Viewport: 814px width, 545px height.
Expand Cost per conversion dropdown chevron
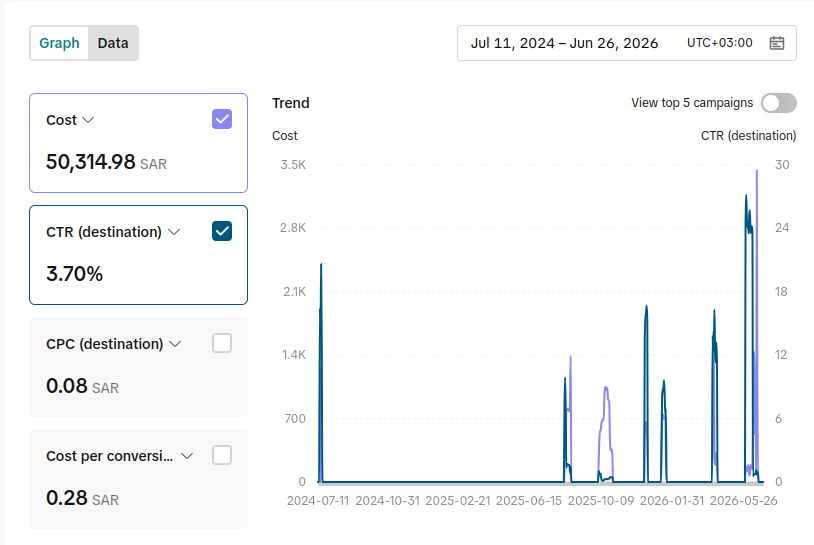tap(187, 456)
